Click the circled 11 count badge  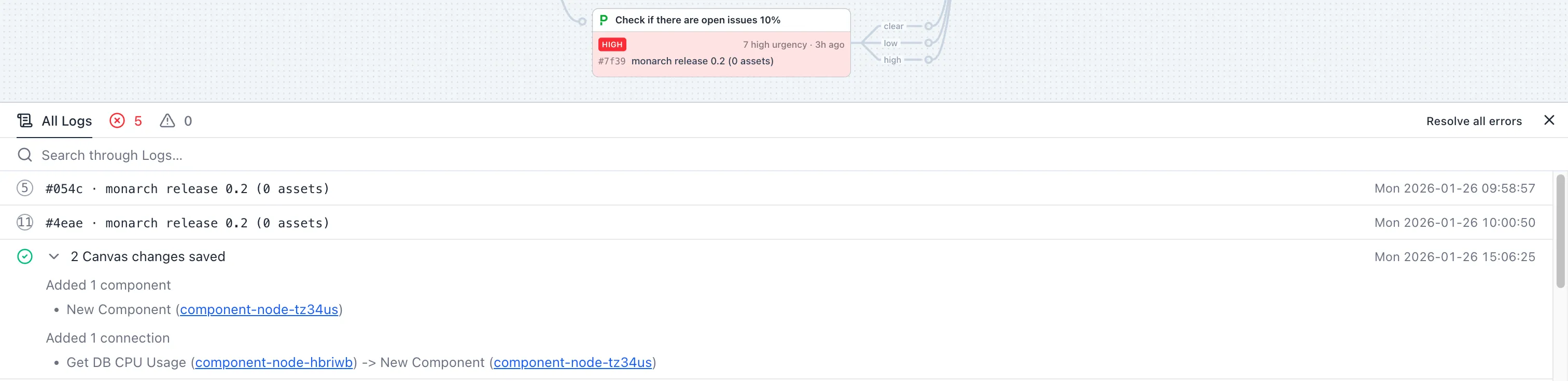(24, 223)
